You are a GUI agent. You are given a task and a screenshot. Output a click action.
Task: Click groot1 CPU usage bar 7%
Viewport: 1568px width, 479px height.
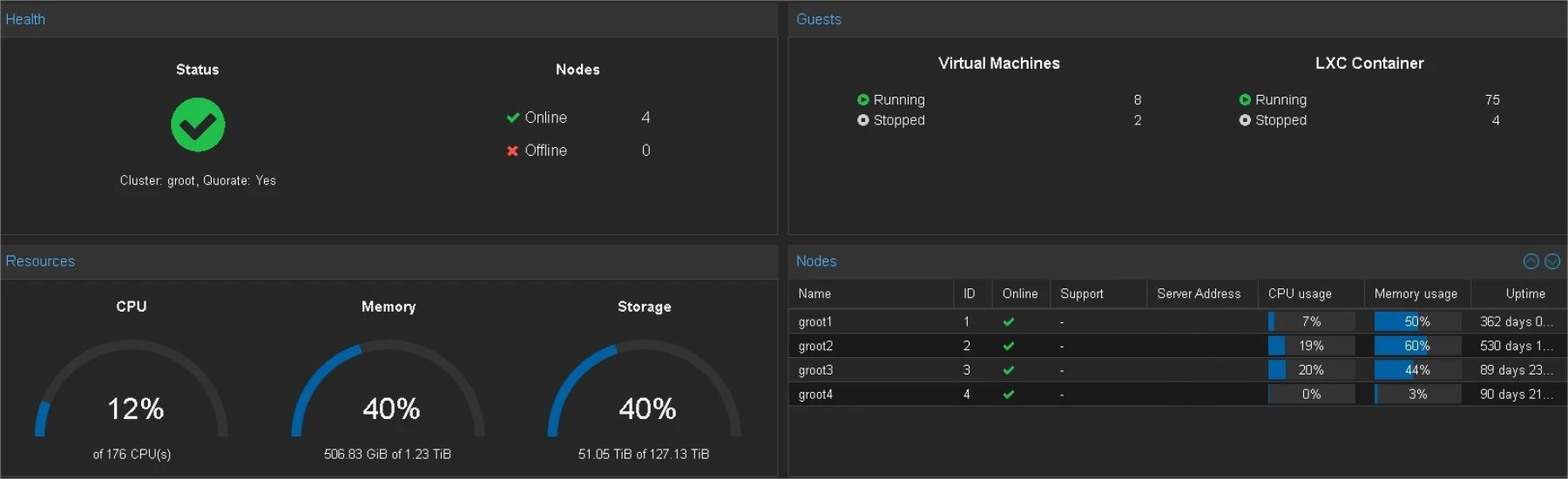pyautogui.click(x=1311, y=321)
